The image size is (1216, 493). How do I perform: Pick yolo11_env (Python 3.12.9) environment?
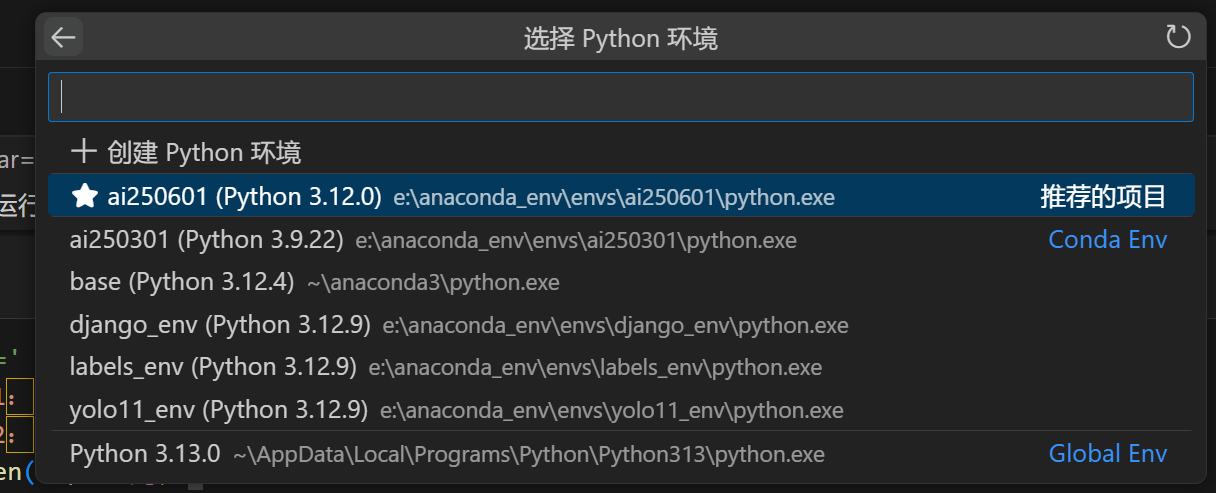click(x=621, y=410)
